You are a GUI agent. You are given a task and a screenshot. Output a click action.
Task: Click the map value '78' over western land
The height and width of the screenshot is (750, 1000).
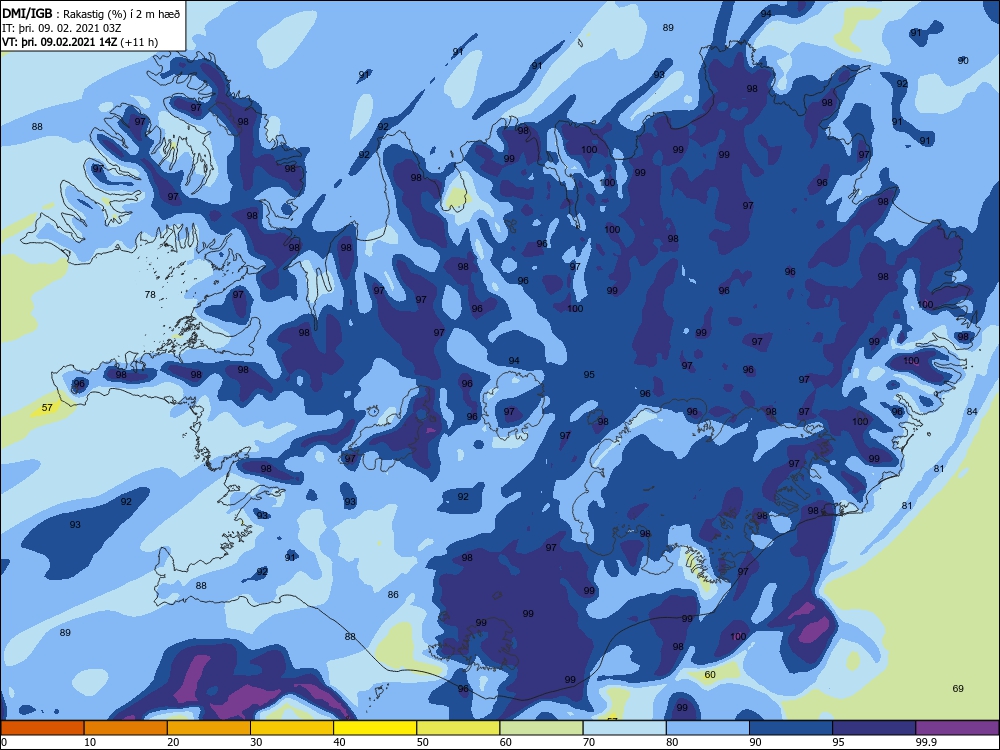click(150, 295)
